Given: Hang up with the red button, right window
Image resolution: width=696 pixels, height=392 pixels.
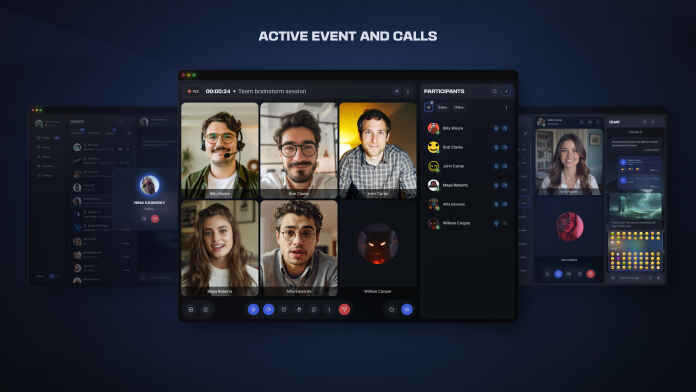Looking at the screenshot, I should click(590, 274).
